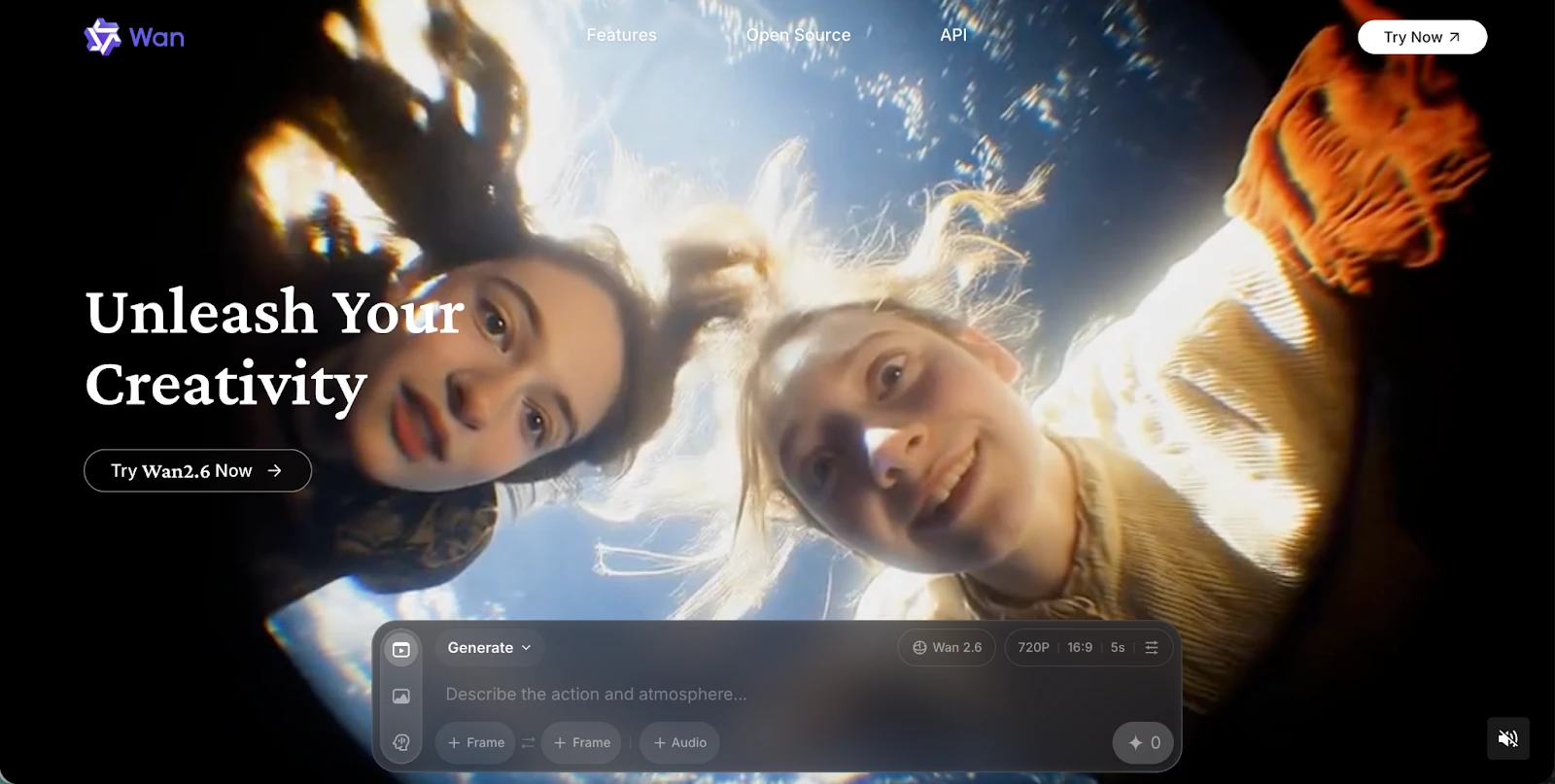Click the Try Now button
This screenshot has height=784, width=1555.
[x=1422, y=37]
